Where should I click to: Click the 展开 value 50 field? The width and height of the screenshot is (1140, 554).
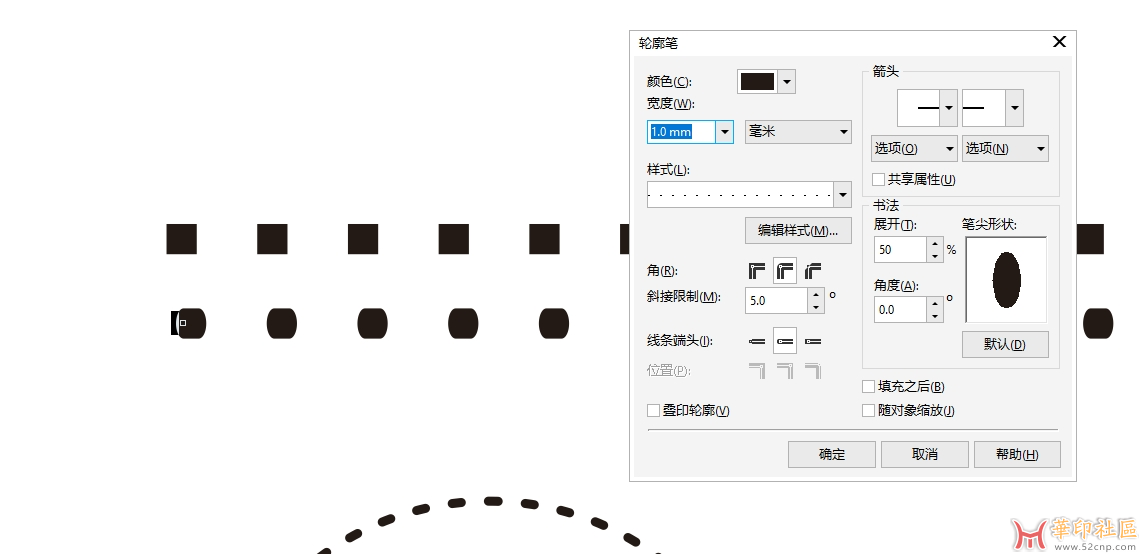(x=900, y=249)
